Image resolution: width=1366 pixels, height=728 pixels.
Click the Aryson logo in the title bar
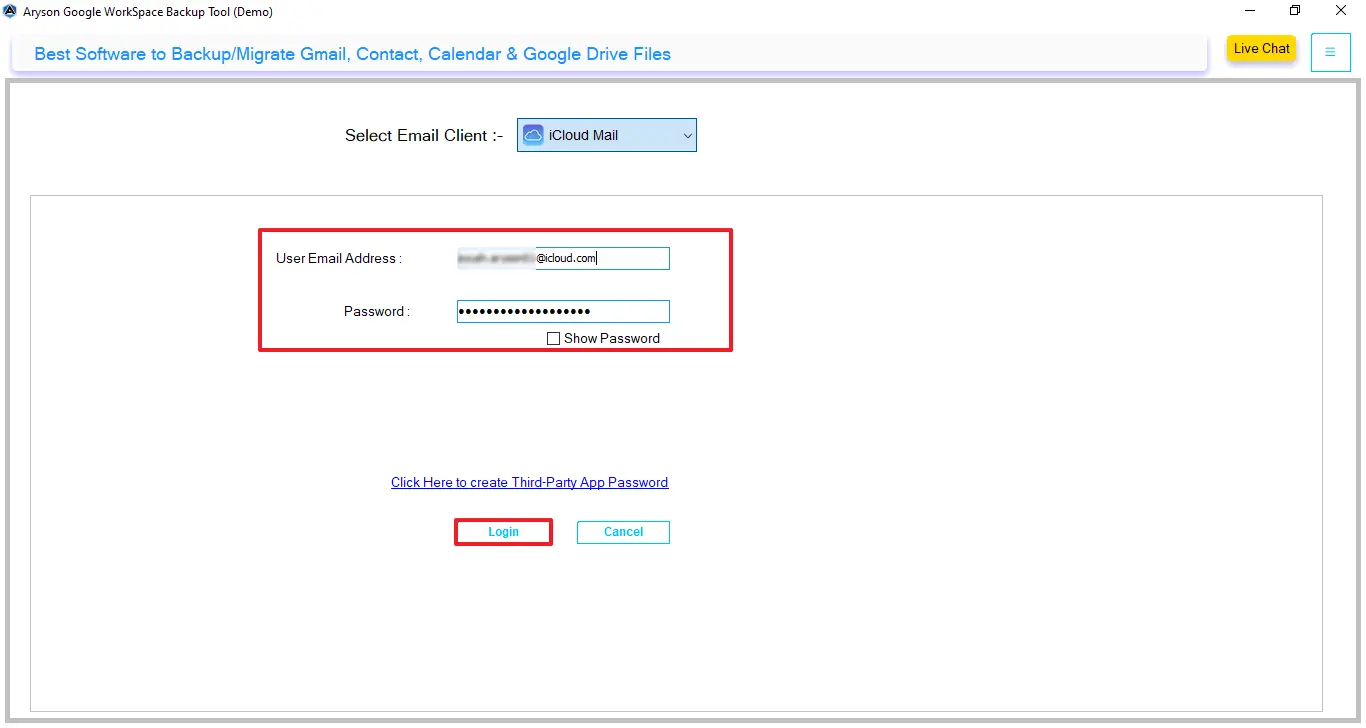11,11
